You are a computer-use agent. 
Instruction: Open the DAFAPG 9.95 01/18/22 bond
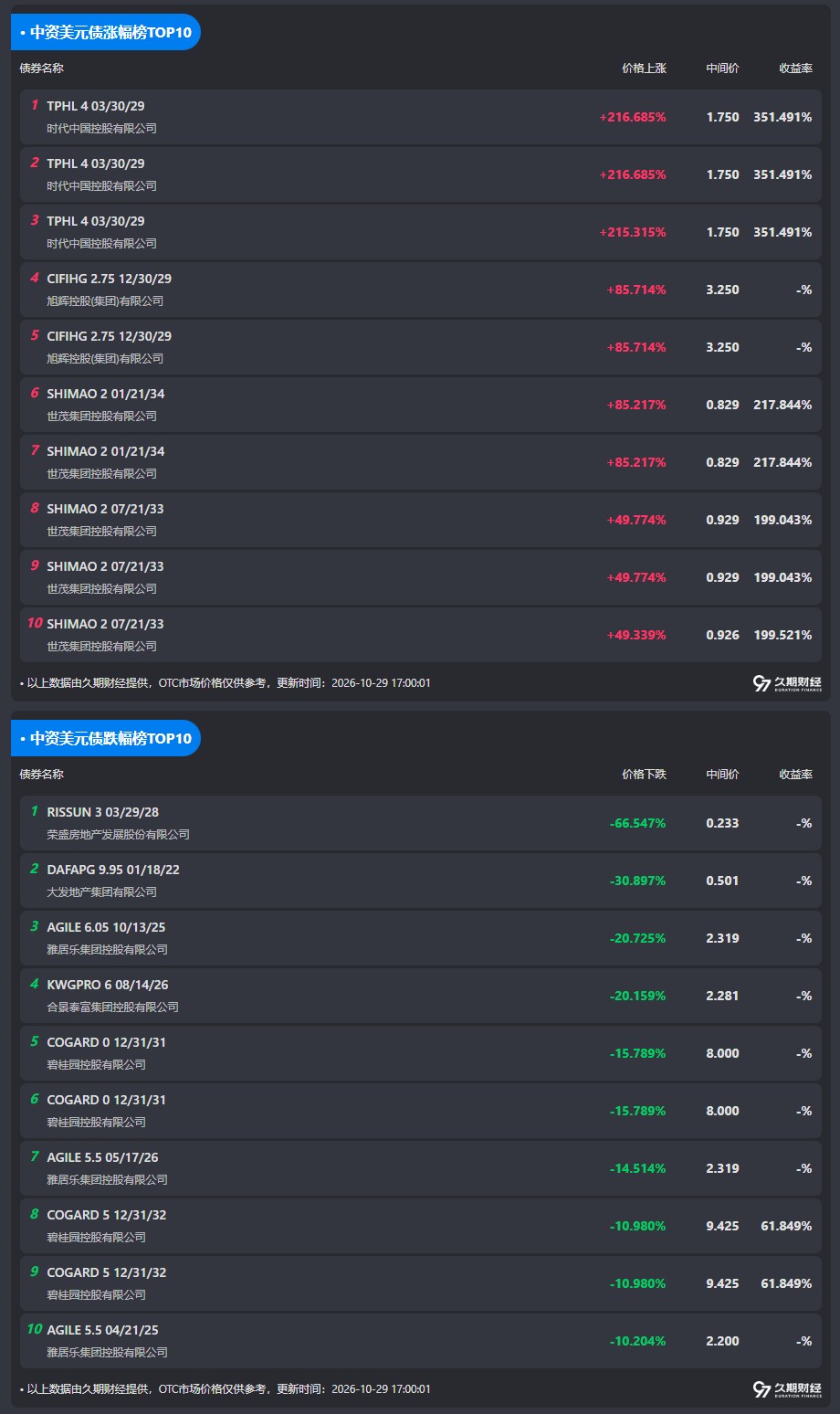(421, 881)
